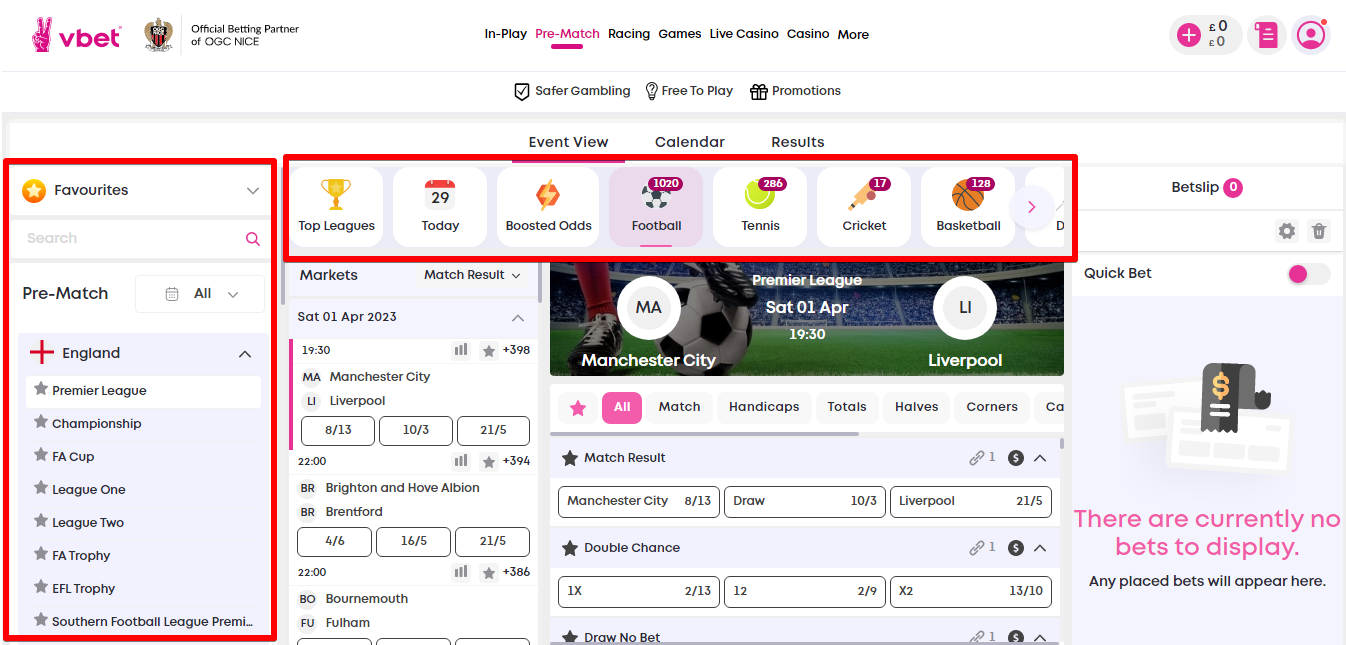Open statistics for Brighton and Hove Albion match
Screen dimensions: 1346x645
click(461, 461)
